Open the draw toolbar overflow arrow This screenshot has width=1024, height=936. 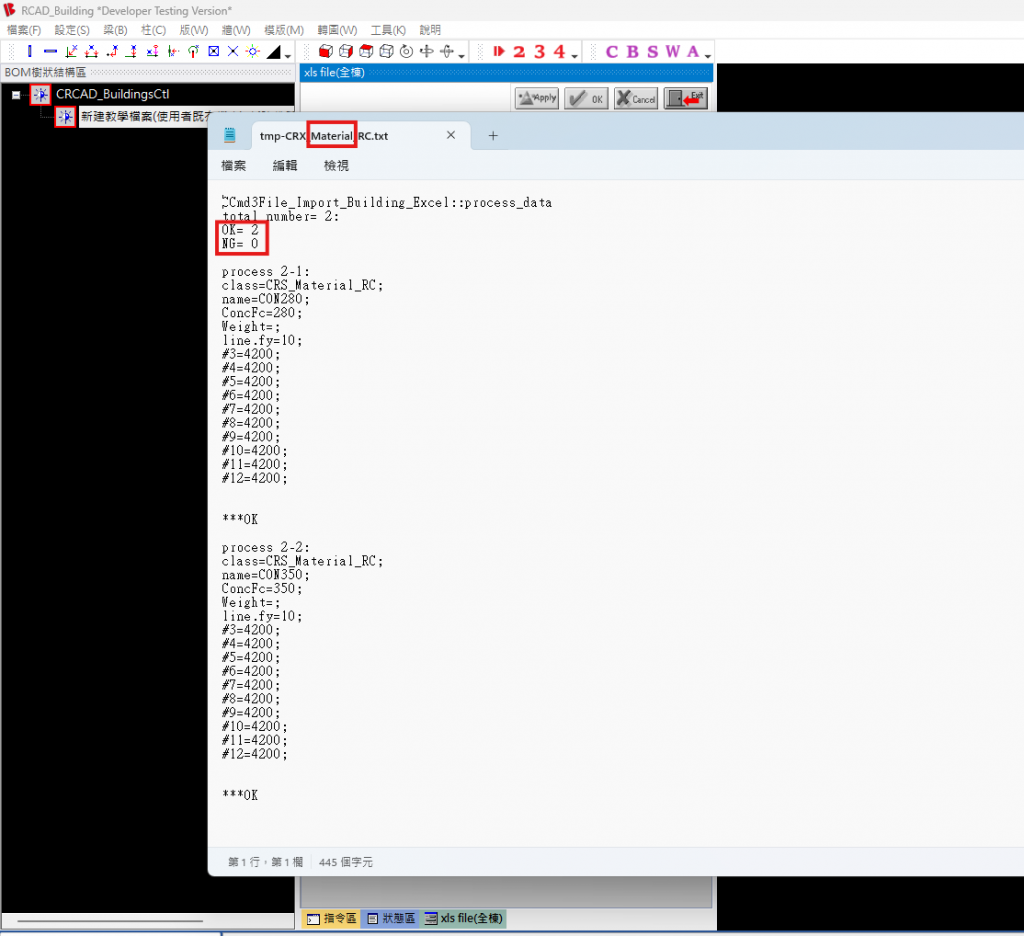click(x=288, y=56)
